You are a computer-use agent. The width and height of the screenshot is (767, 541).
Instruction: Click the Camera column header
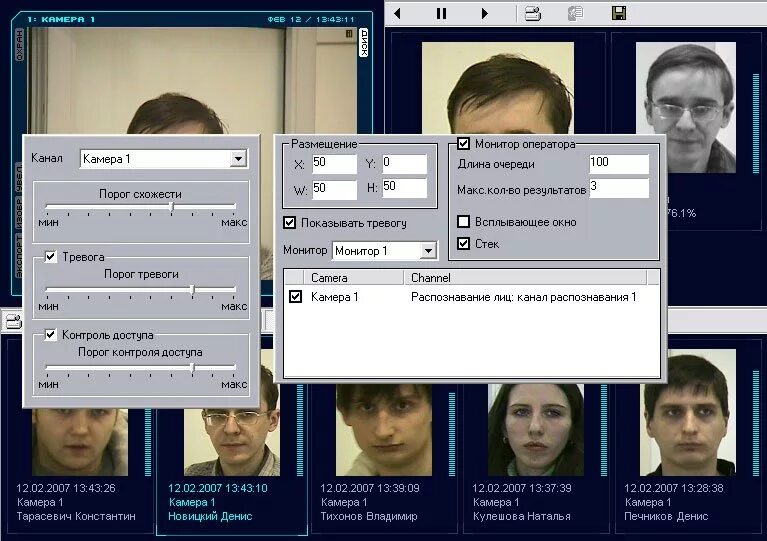coord(354,278)
